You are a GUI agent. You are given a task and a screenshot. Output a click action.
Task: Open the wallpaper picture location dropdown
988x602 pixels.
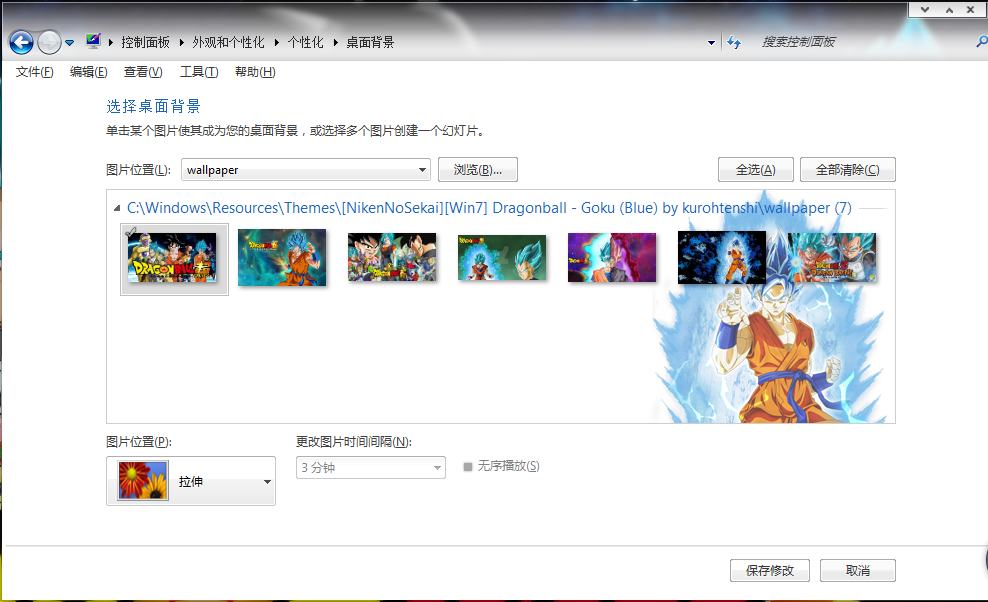[x=306, y=170]
